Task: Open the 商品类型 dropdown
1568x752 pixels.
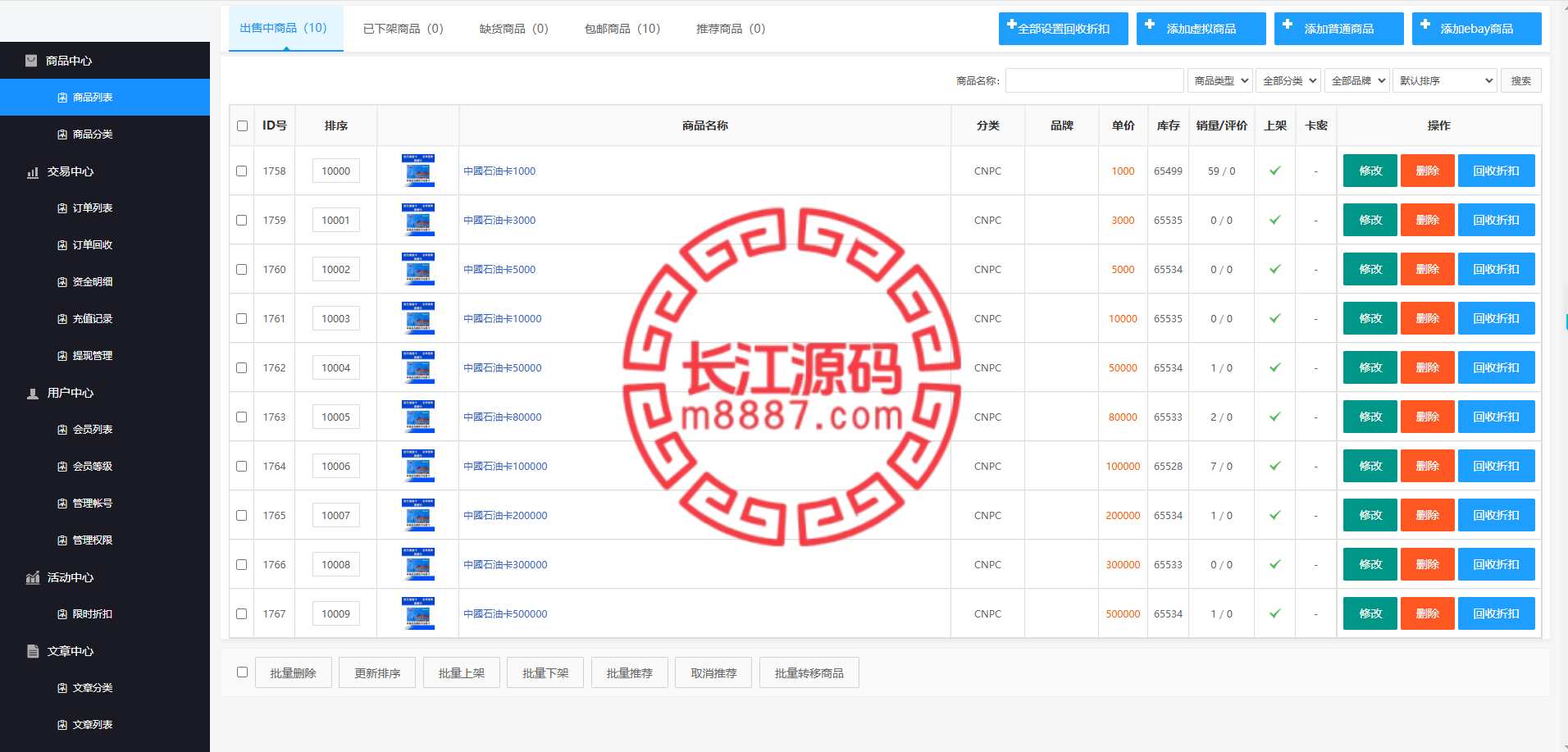Action: [1219, 80]
